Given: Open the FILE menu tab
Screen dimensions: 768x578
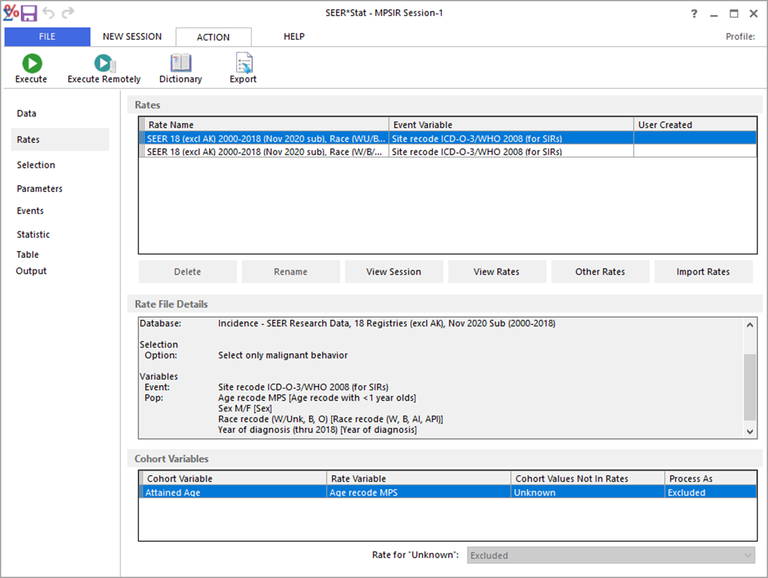Looking at the screenshot, I should coord(46,37).
